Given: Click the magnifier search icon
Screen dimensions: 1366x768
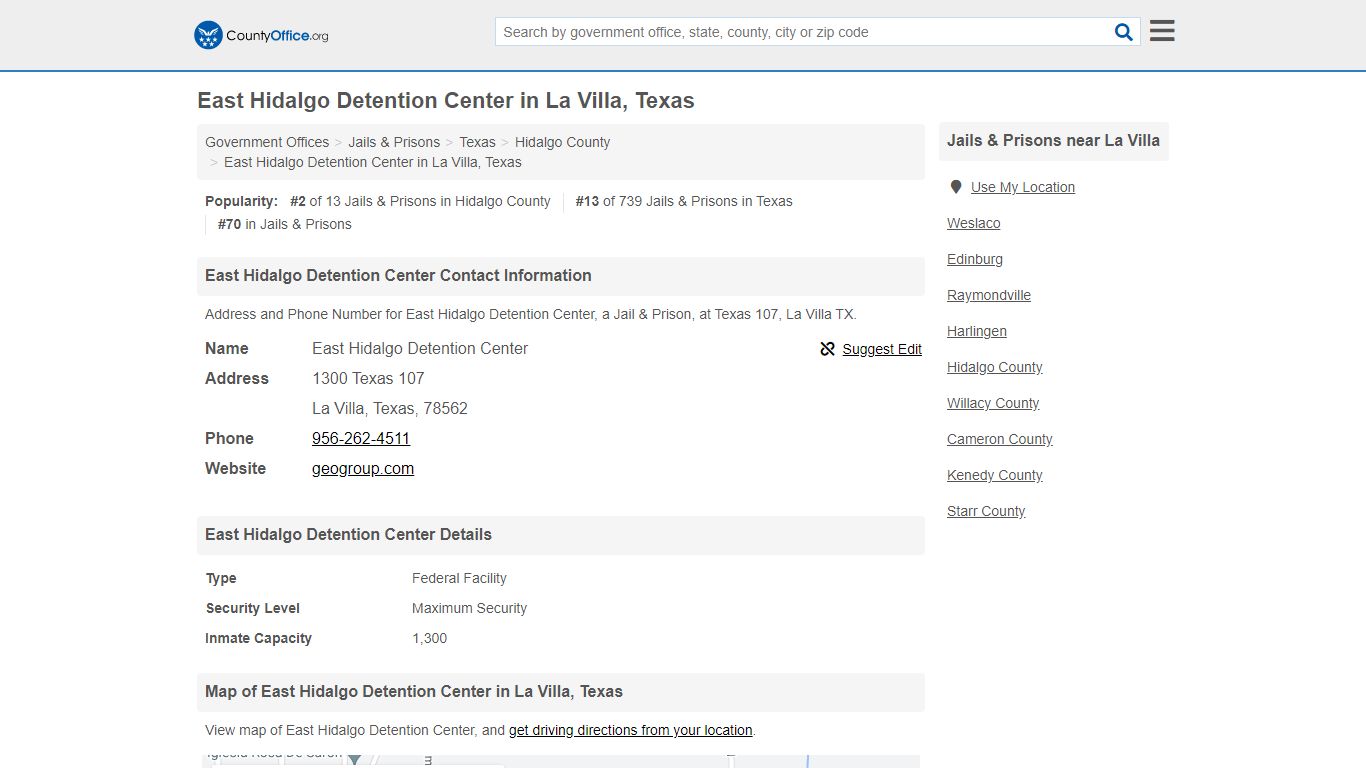Looking at the screenshot, I should 1124,32.
